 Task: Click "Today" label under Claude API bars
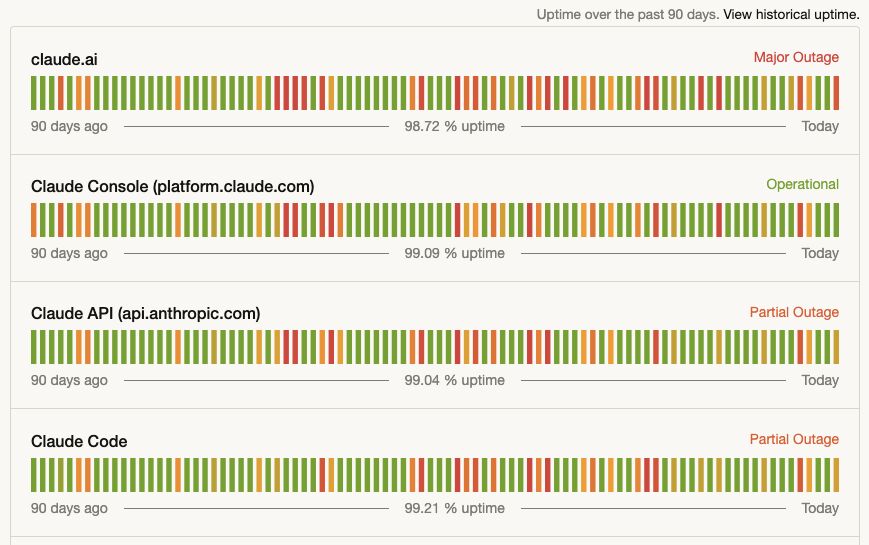pos(820,380)
